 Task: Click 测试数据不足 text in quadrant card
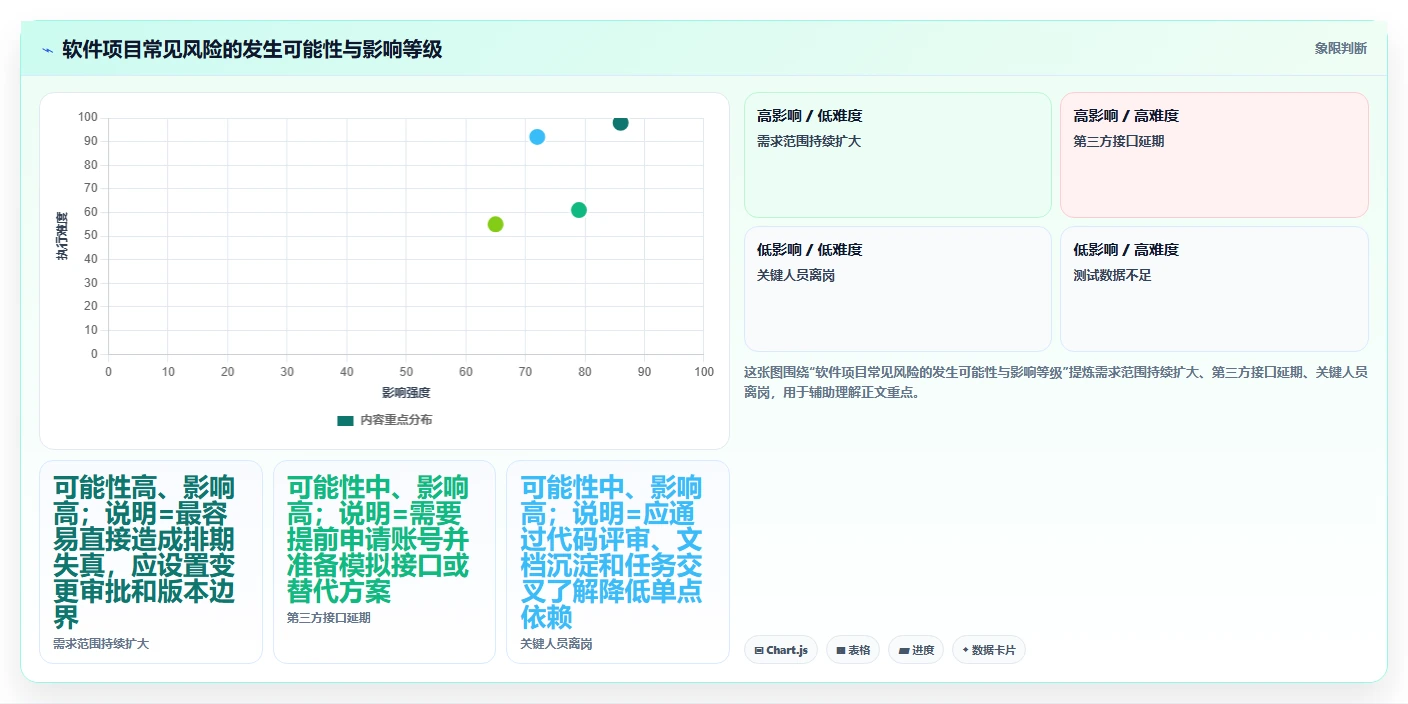coord(1113,275)
